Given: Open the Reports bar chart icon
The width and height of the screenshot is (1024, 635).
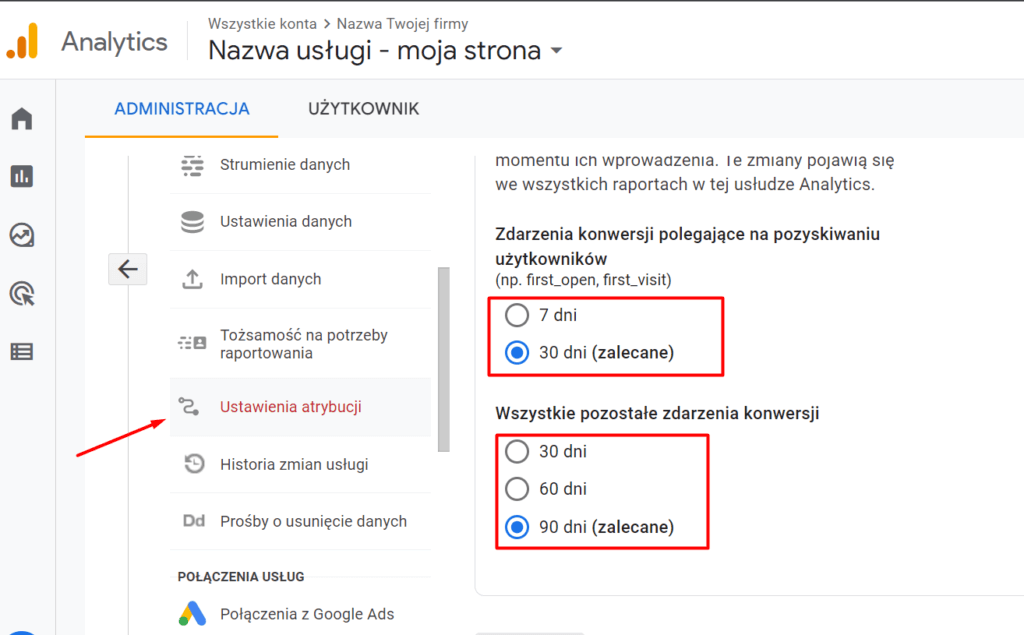Looking at the screenshot, I should point(22,177).
